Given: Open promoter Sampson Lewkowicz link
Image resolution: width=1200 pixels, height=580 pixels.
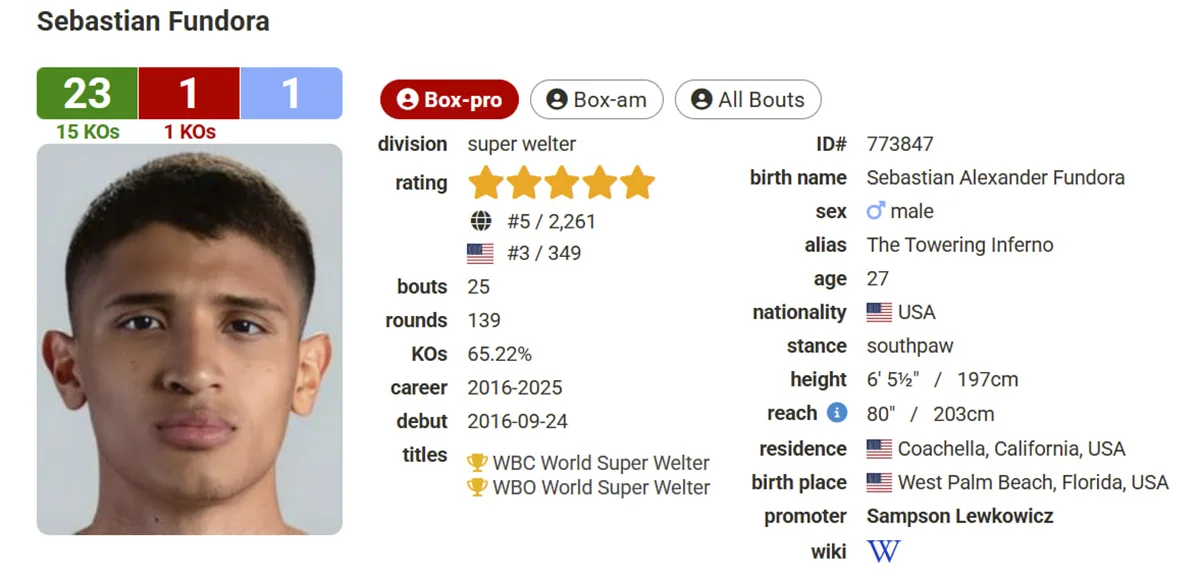Looking at the screenshot, I should [x=959, y=516].
